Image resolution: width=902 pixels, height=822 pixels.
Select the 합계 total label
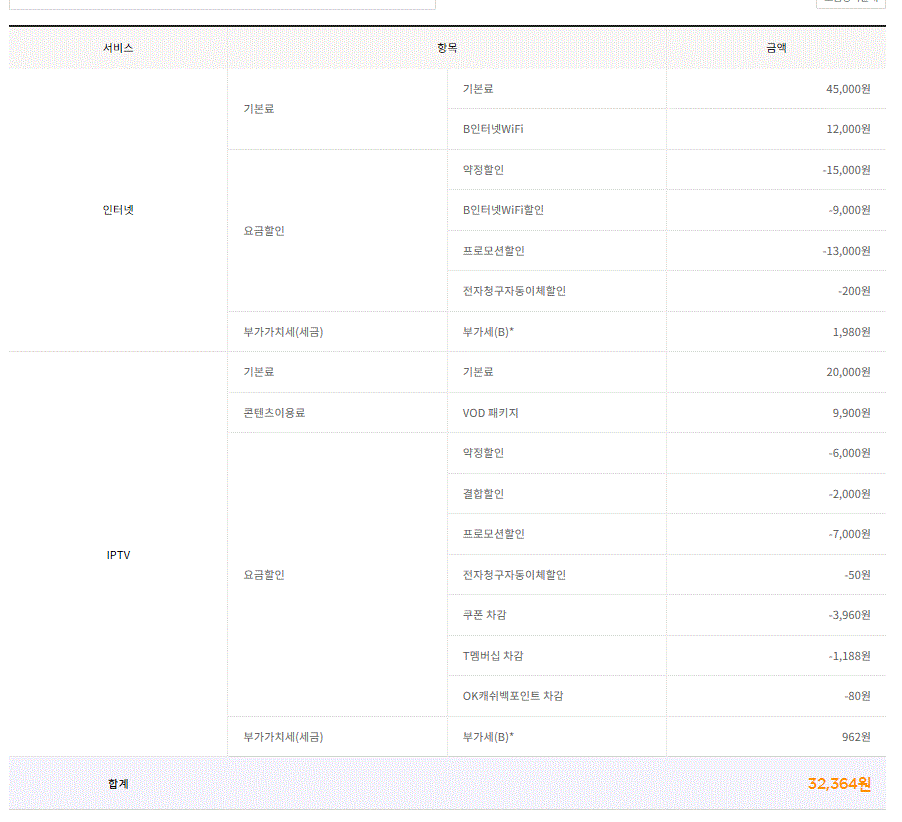click(x=118, y=784)
